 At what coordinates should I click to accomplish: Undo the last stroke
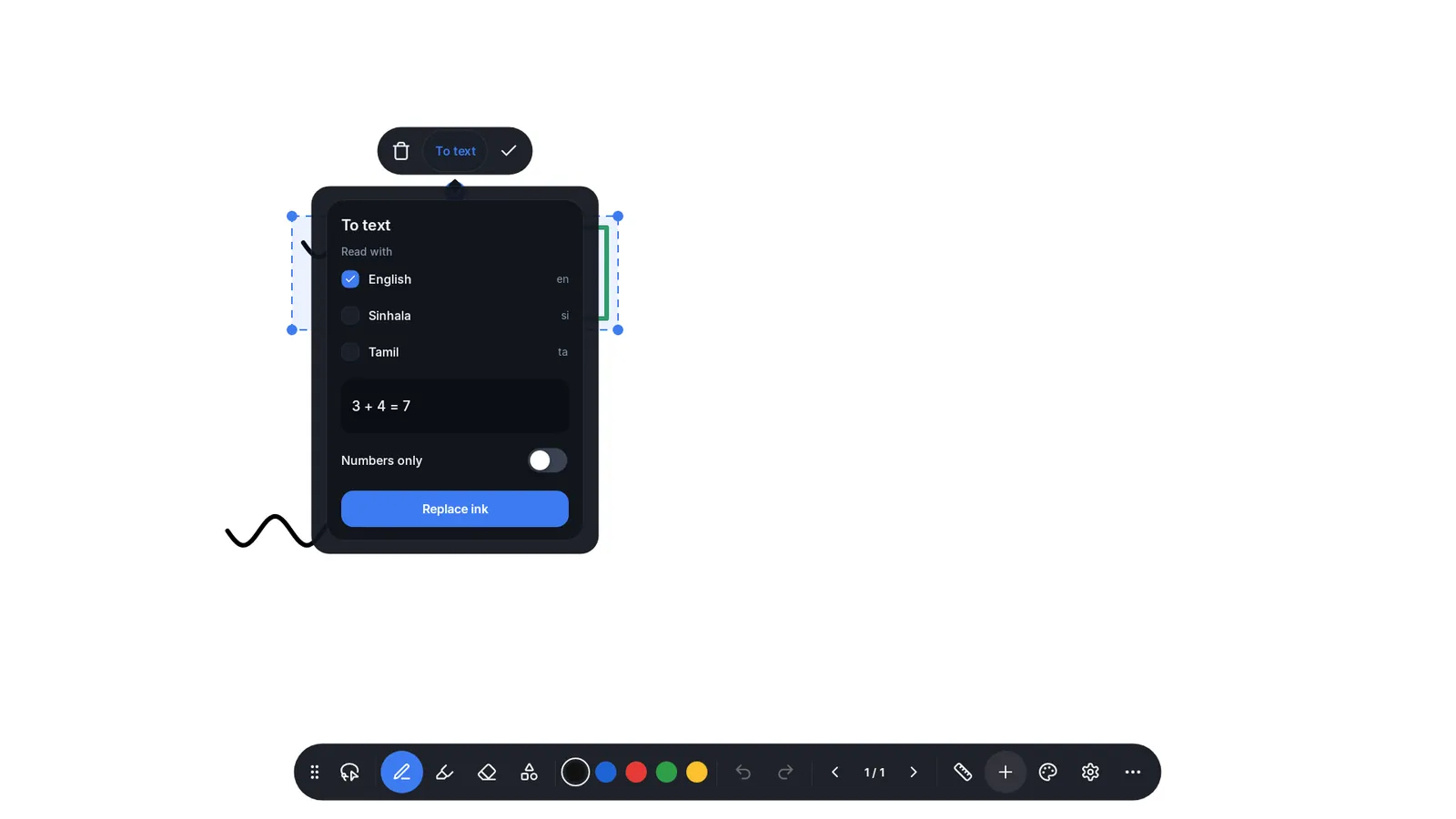tap(743, 773)
